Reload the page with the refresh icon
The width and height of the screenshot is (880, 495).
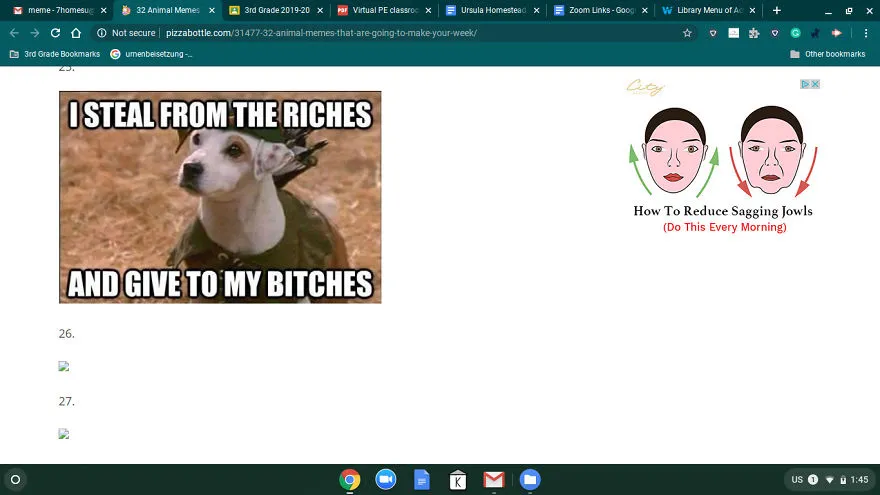pyautogui.click(x=55, y=33)
